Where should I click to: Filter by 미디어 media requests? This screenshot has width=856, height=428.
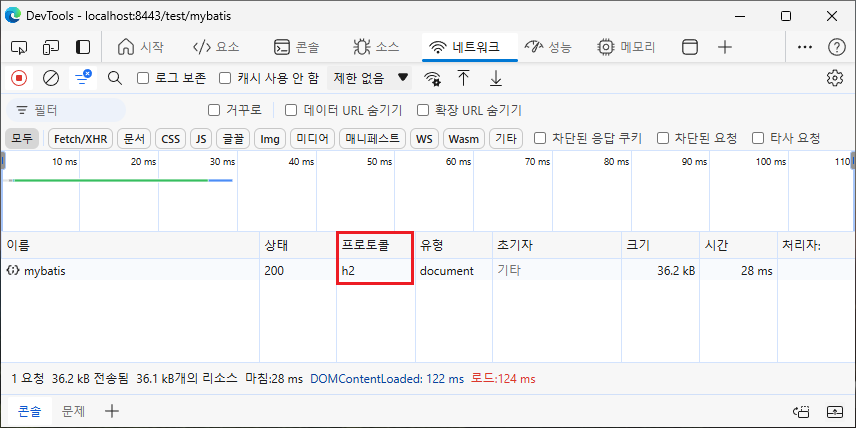312,139
